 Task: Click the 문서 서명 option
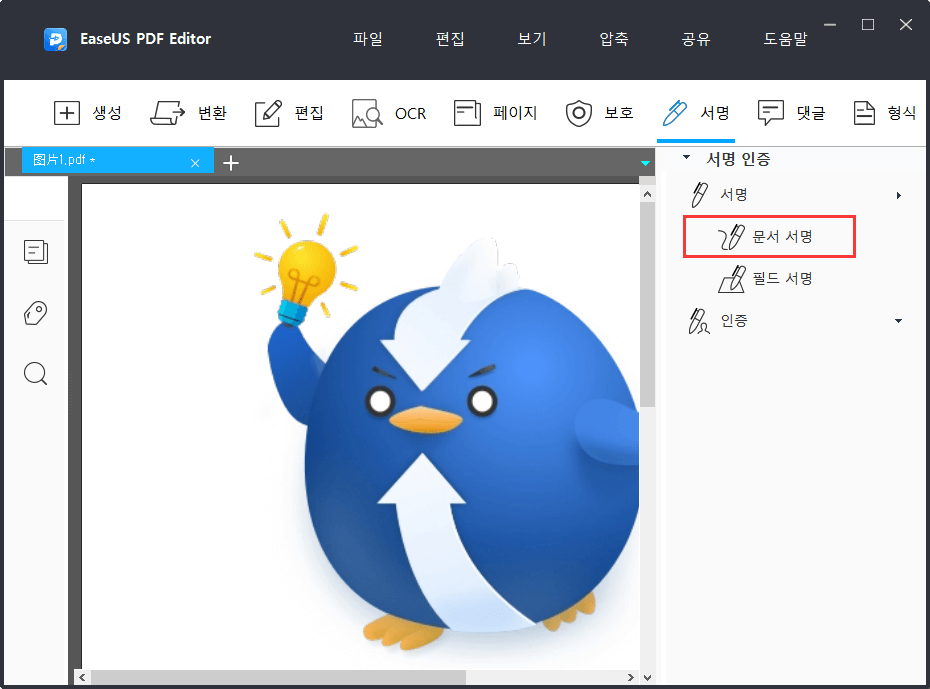click(768, 236)
